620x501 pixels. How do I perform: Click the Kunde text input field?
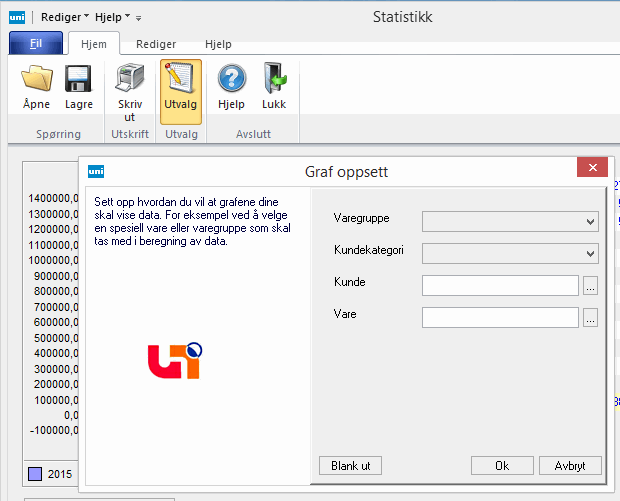coord(500,286)
